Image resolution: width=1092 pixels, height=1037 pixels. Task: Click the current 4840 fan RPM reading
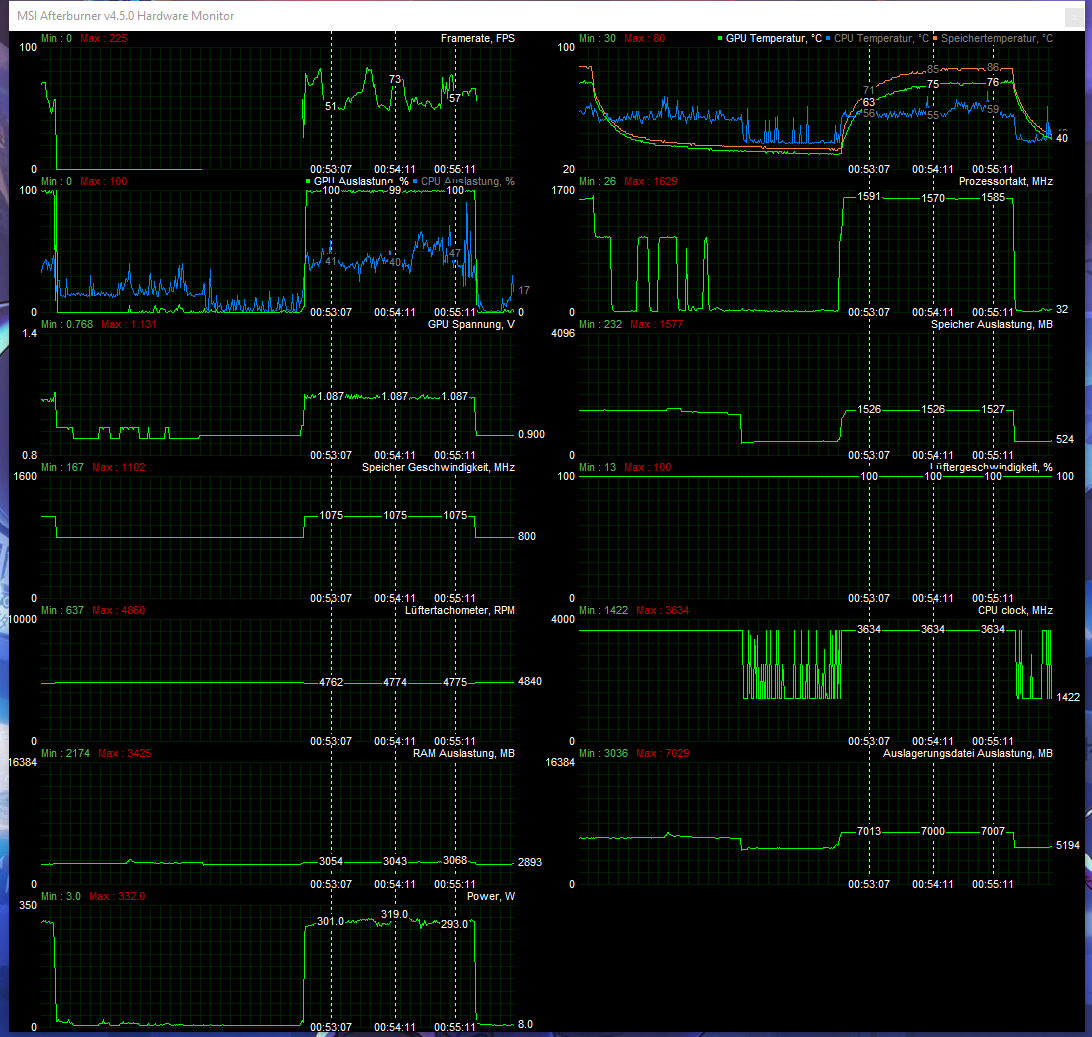click(530, 682)
